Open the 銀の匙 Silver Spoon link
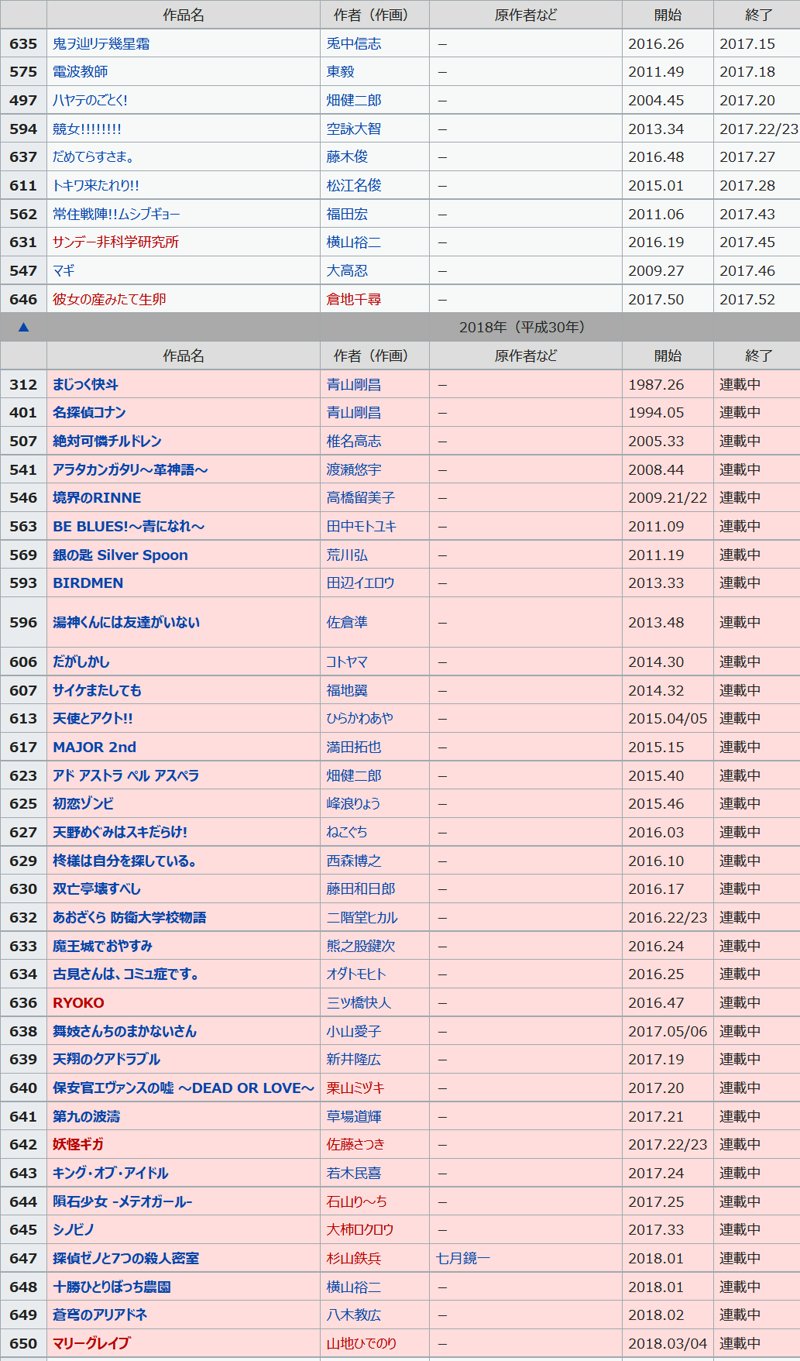This screenshot has height=1361, width=800. click(120, 555)
